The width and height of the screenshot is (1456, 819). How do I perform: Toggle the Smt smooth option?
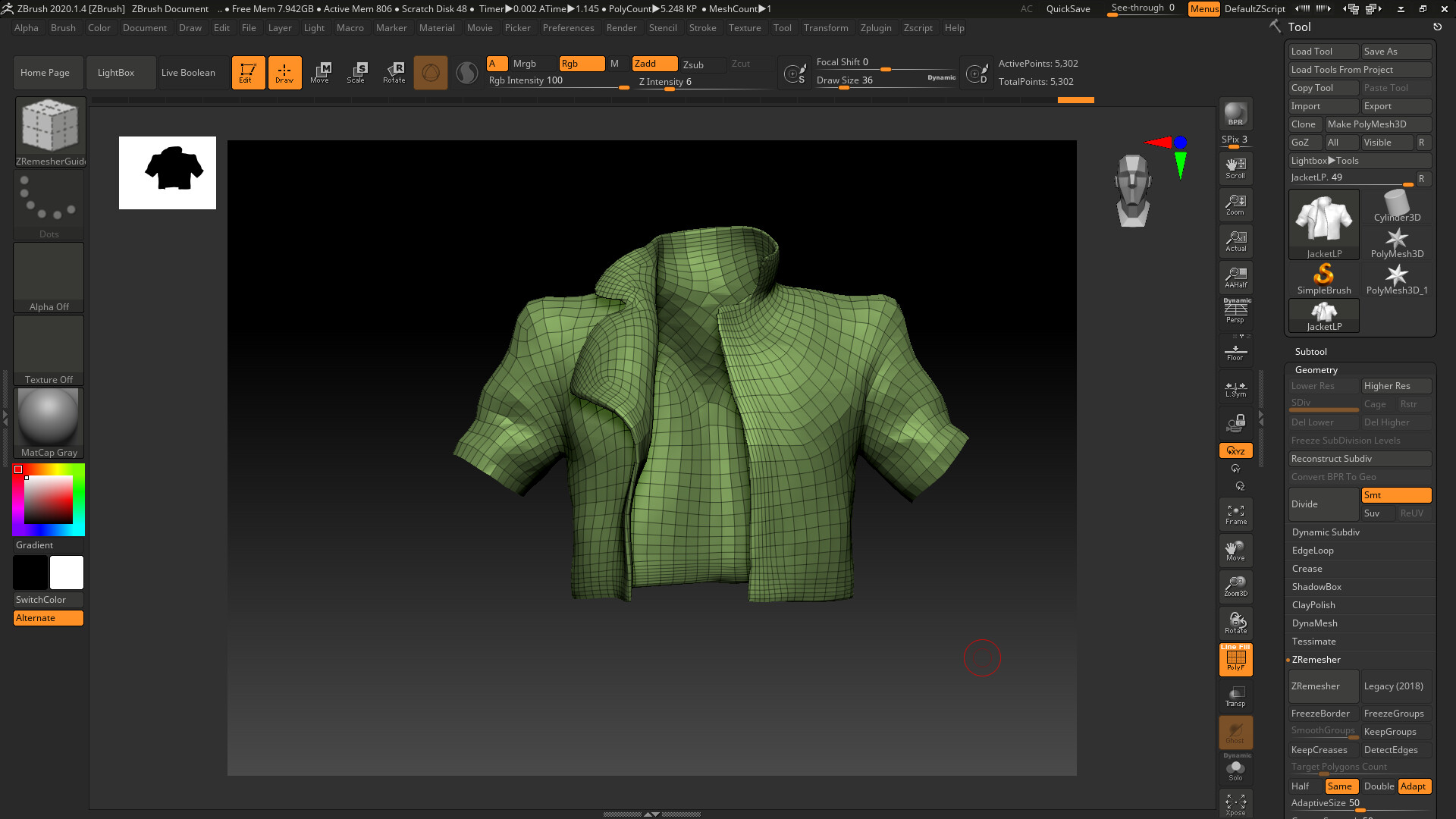1396,495
